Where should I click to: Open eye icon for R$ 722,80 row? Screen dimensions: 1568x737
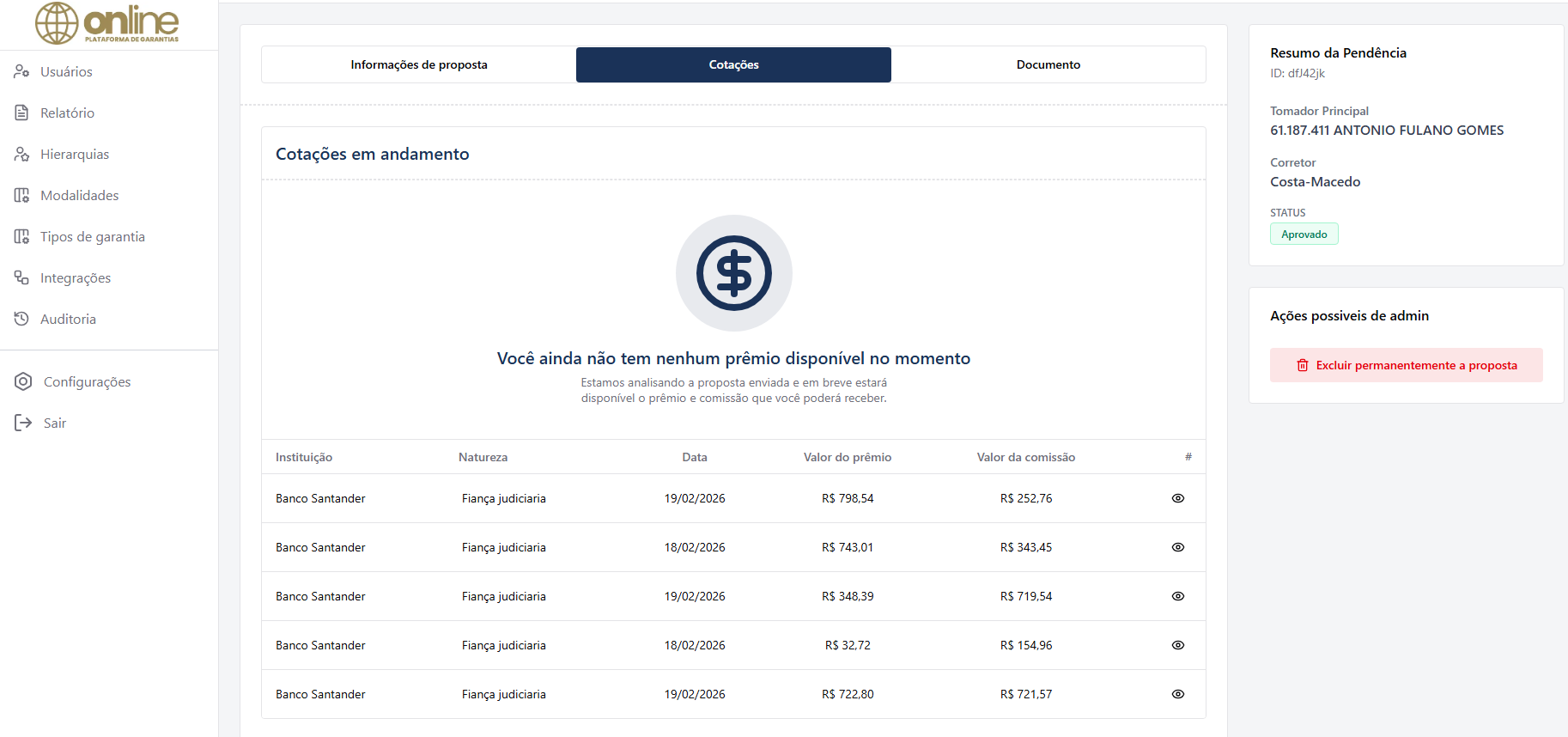point(1177,694)
